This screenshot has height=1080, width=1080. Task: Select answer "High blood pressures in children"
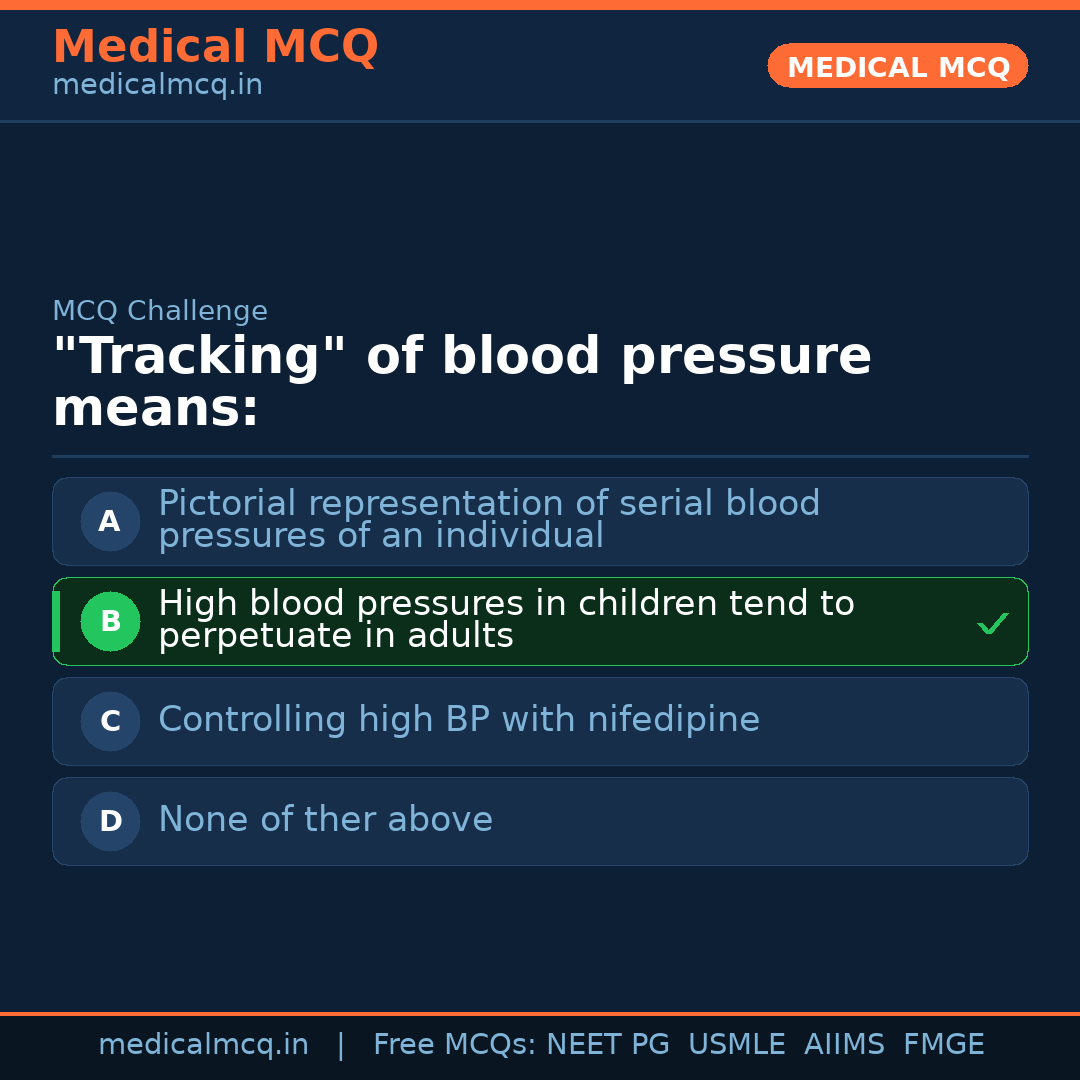[506, 619]
